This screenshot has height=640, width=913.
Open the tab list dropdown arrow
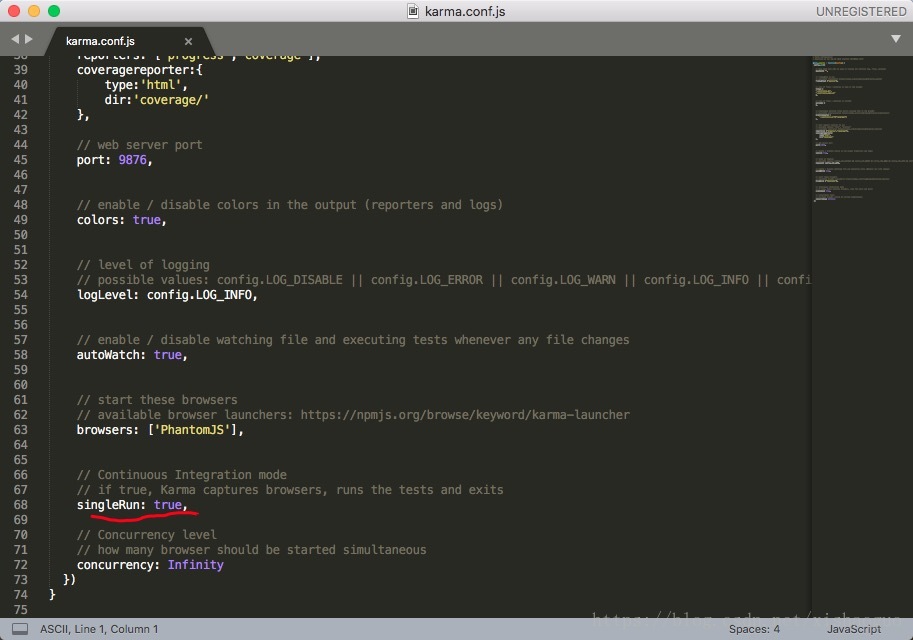896,39
